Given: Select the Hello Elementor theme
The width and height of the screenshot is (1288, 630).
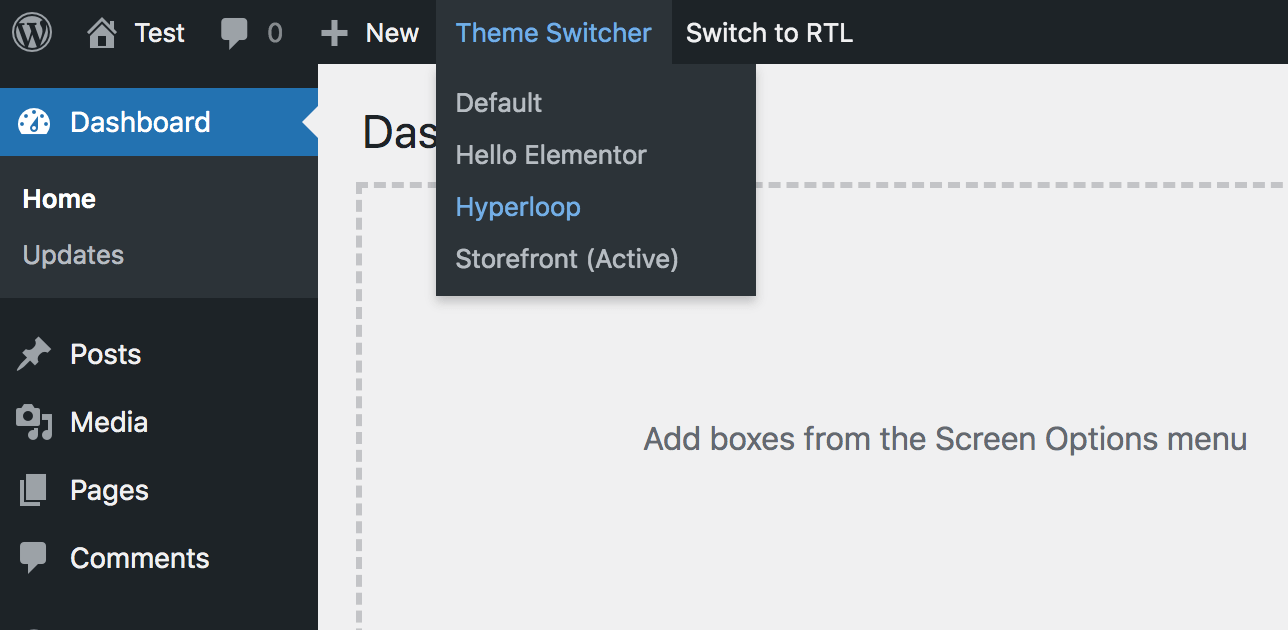Looking at the screenshot, I should [551, 154].
